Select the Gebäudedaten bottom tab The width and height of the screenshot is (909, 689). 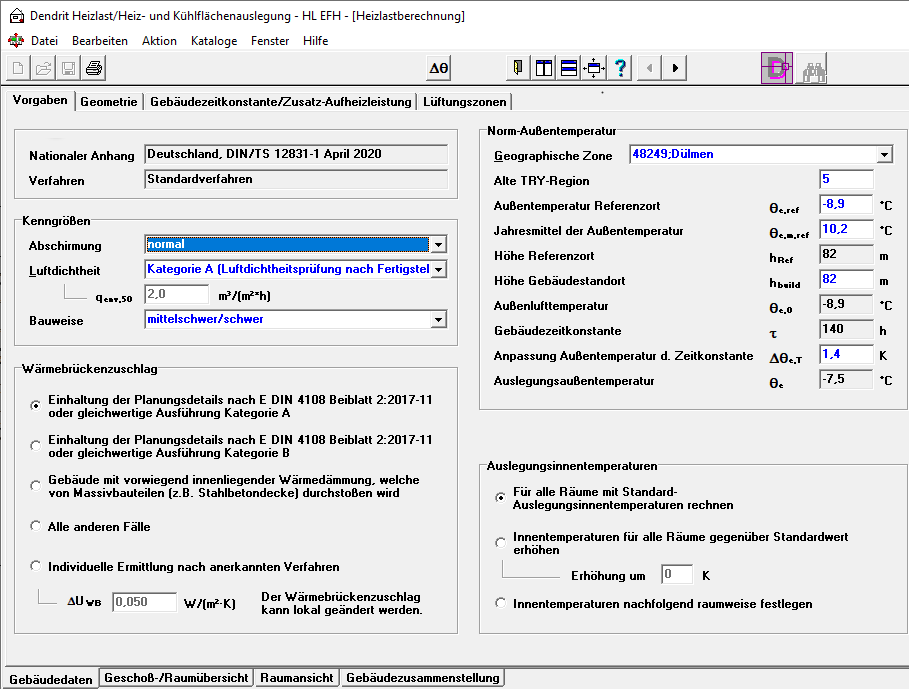pyautogui.click(x=51, y=679)
